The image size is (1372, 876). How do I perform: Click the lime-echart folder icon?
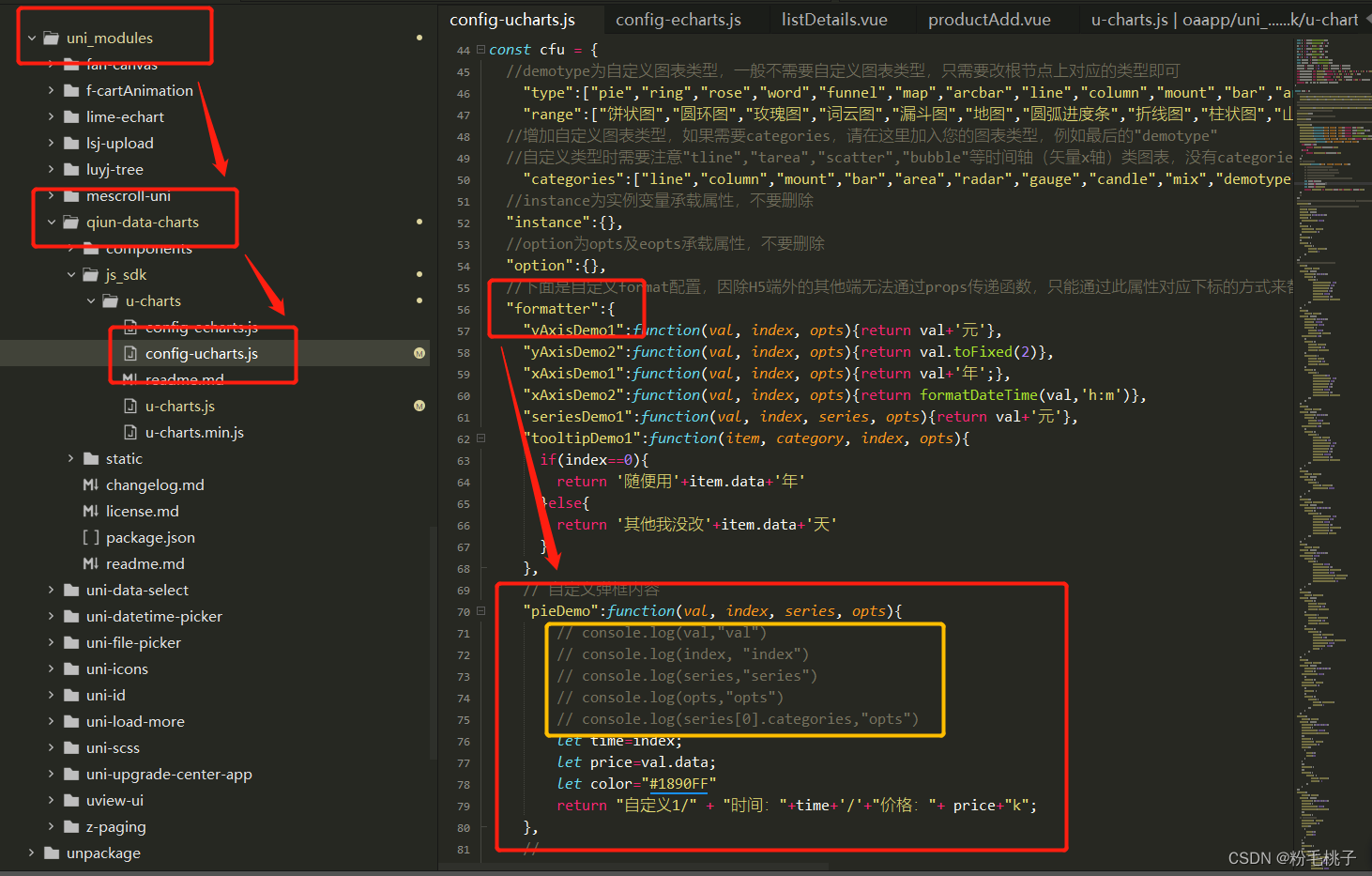click(71, 117)
